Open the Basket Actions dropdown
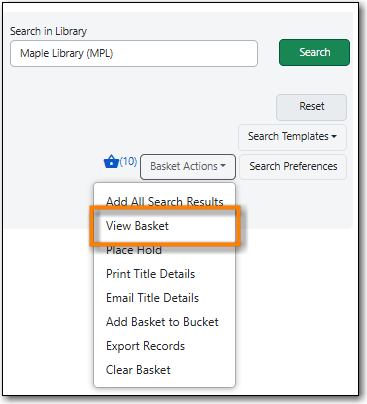The height and width of the screenshot is (404, 367). 188,166
